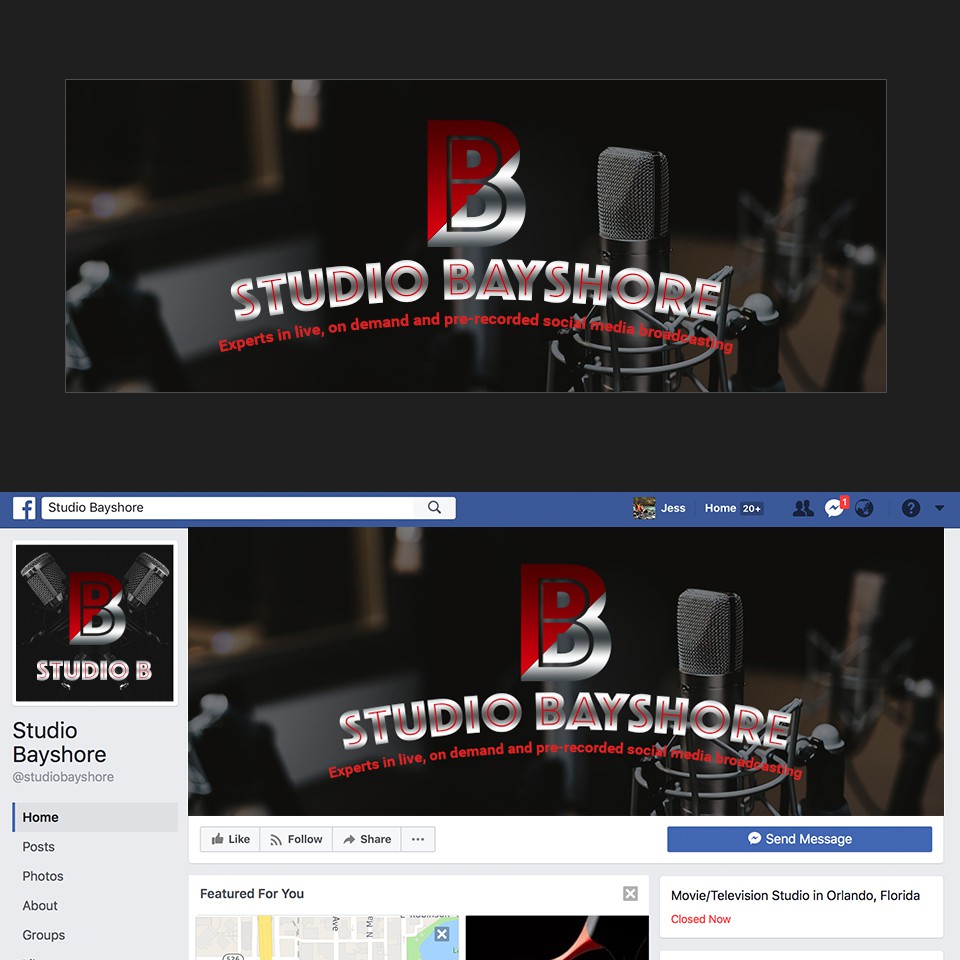The image size is (960, 960).
Task: Open the Quick Help question mark icon
Action: (x=910, y=508)
